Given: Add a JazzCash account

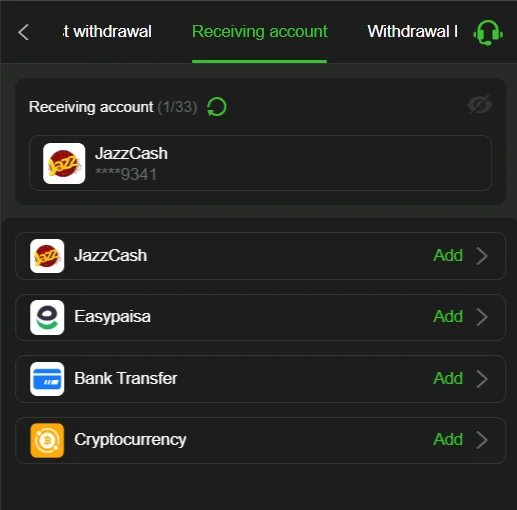Looking at the screenshot, I should 448,256.
